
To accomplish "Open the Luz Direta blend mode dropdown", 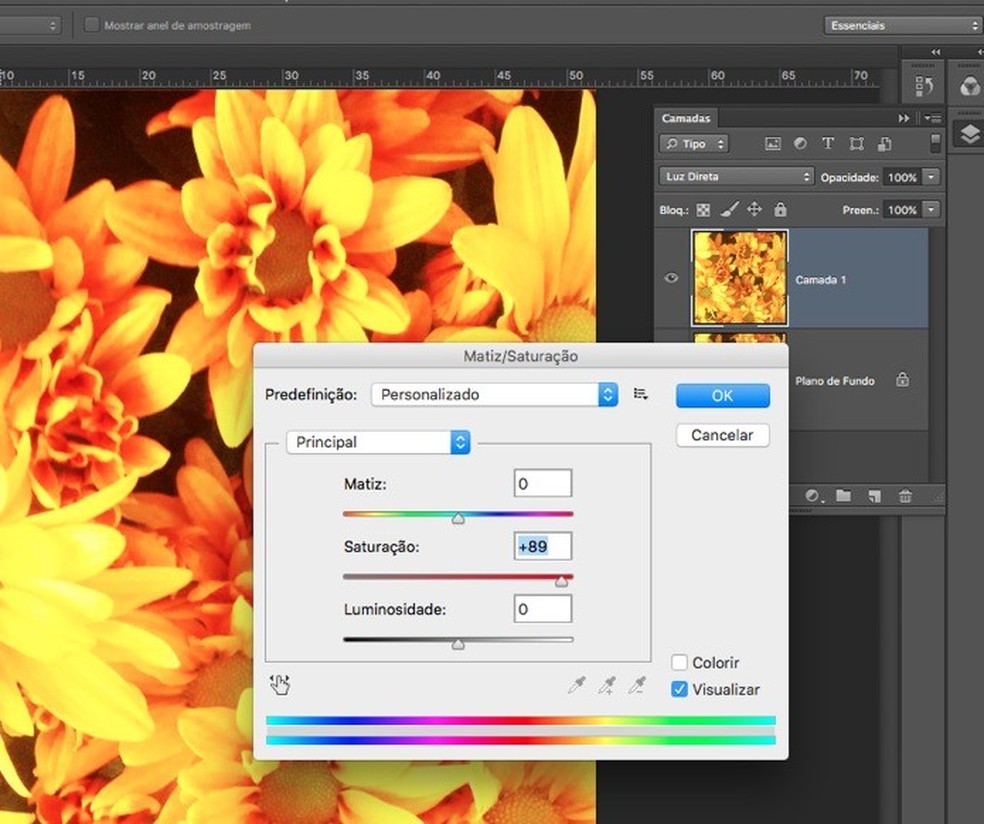I will [737, 177].
